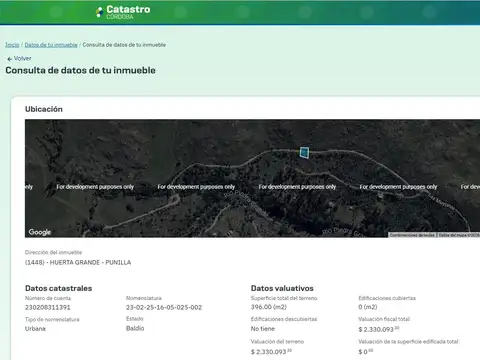480x360 pixels.
Task: Click the 'Baldío' estado value
Action: click(x=135, y=328)
